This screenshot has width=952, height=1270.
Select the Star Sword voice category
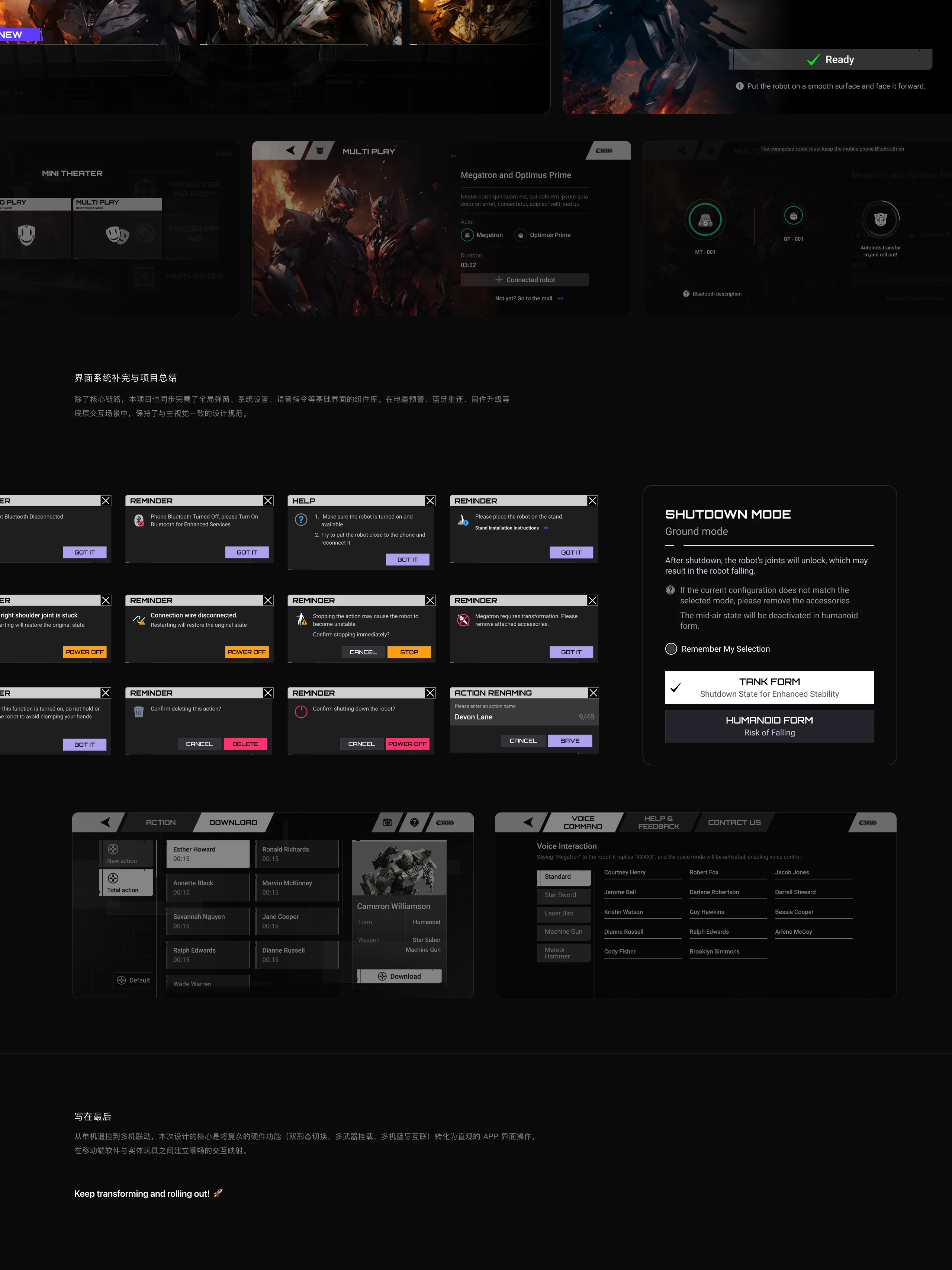pos(563,895)
